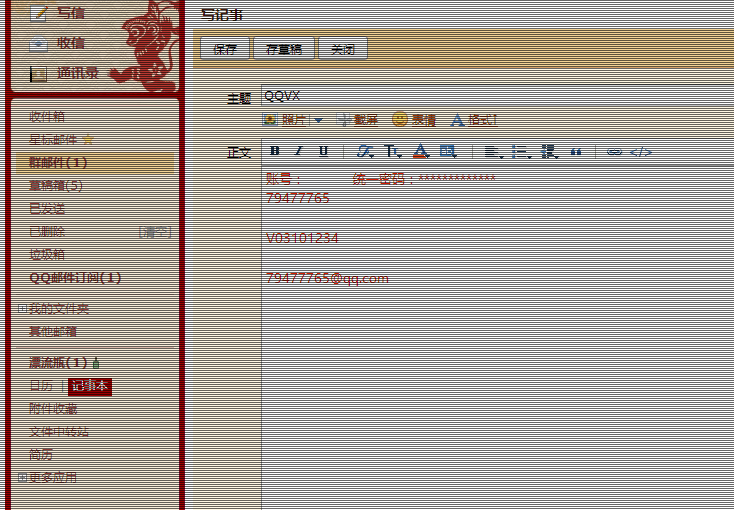Image resolution: width=734 pixels, height=510 pixels.
Task: Open the indent options in toolbar
Action: (549, 152)
